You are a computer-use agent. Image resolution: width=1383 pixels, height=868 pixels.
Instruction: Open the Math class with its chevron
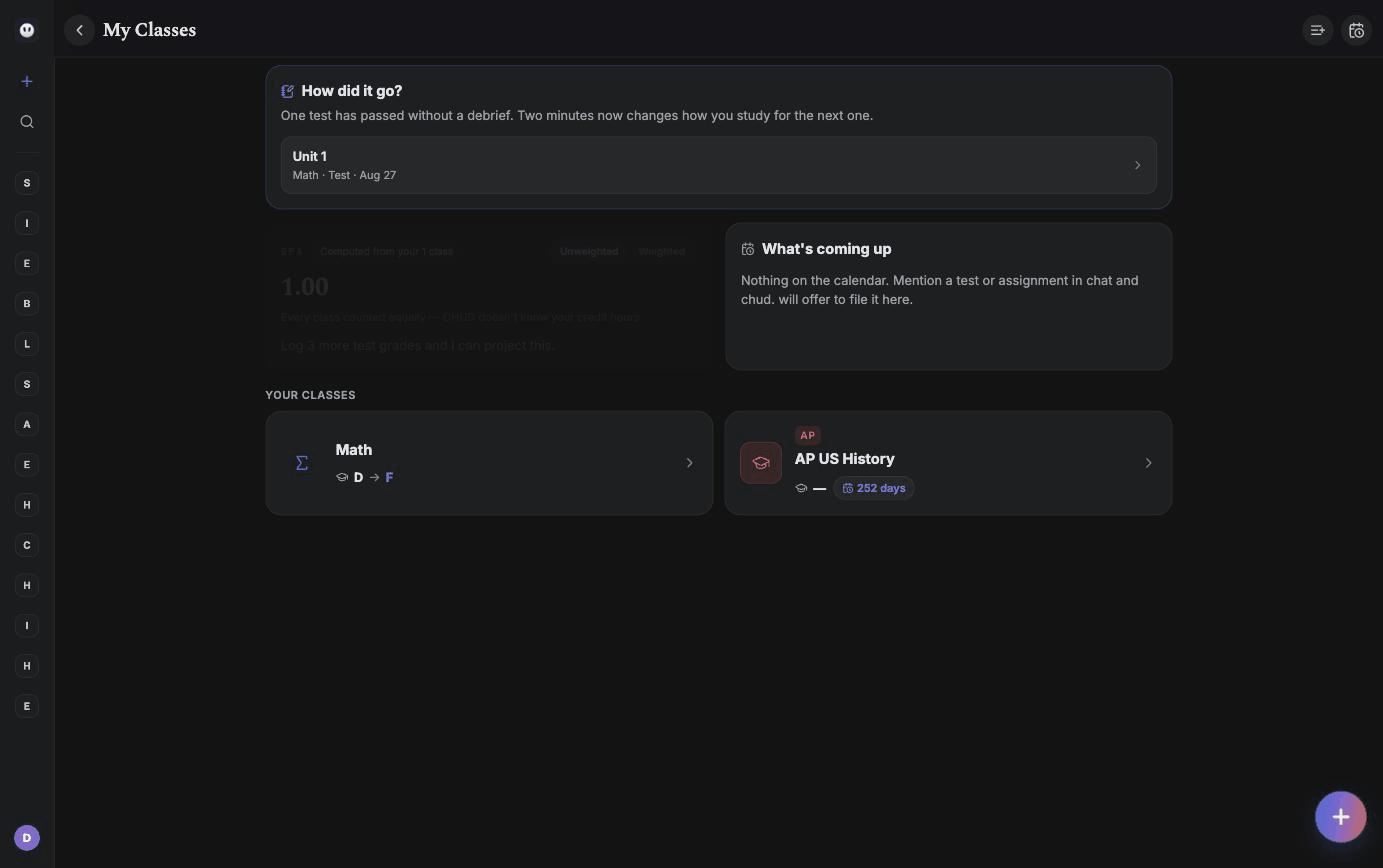coord(689,463)
